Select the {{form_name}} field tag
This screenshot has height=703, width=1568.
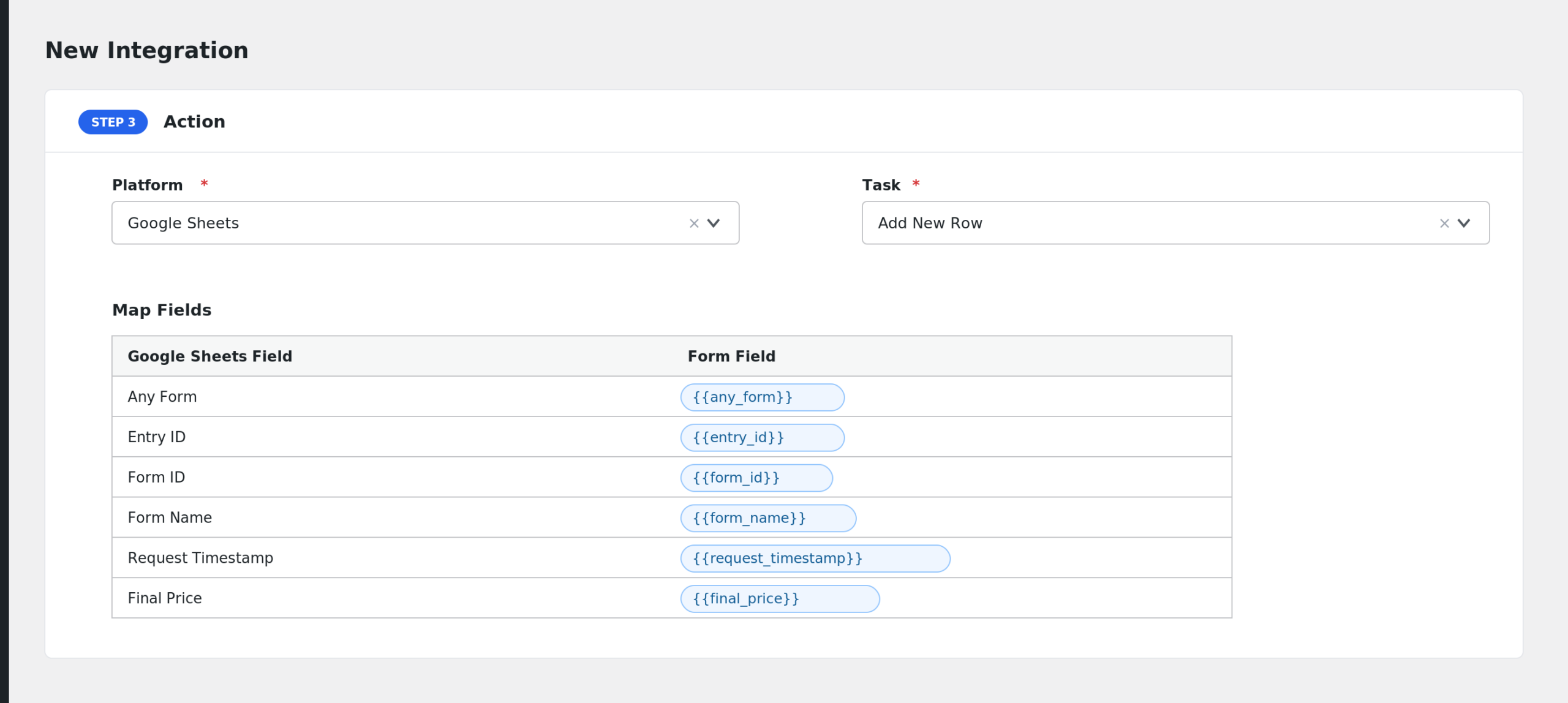(768, 518)
